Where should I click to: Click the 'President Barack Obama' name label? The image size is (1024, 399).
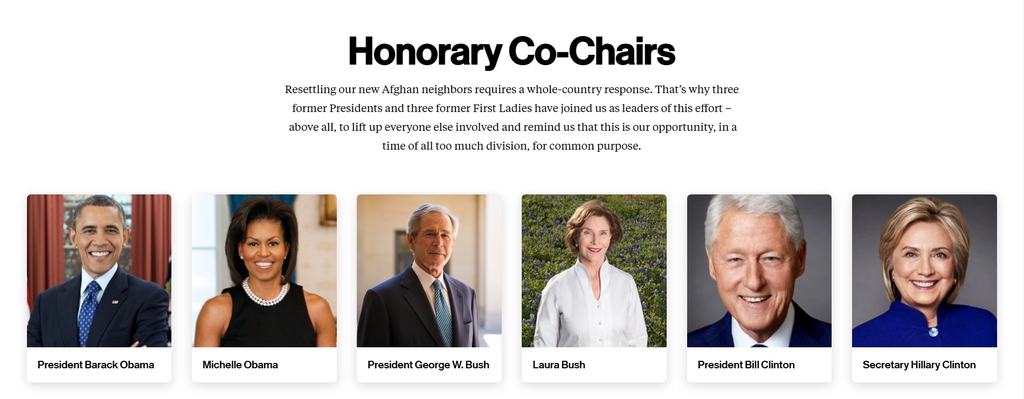coord(96,365)
